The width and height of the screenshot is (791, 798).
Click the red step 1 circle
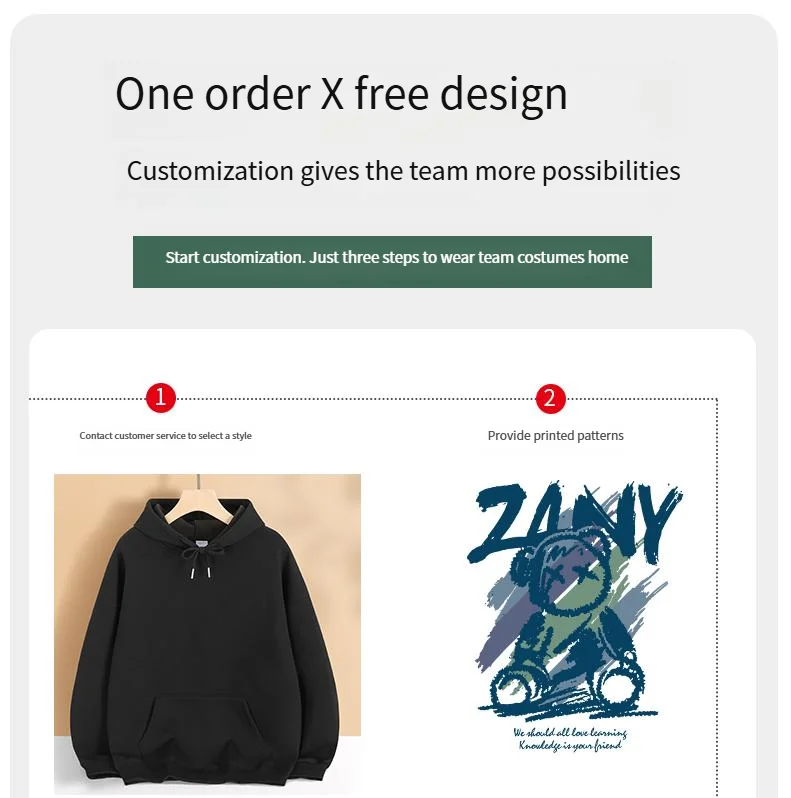161,397
